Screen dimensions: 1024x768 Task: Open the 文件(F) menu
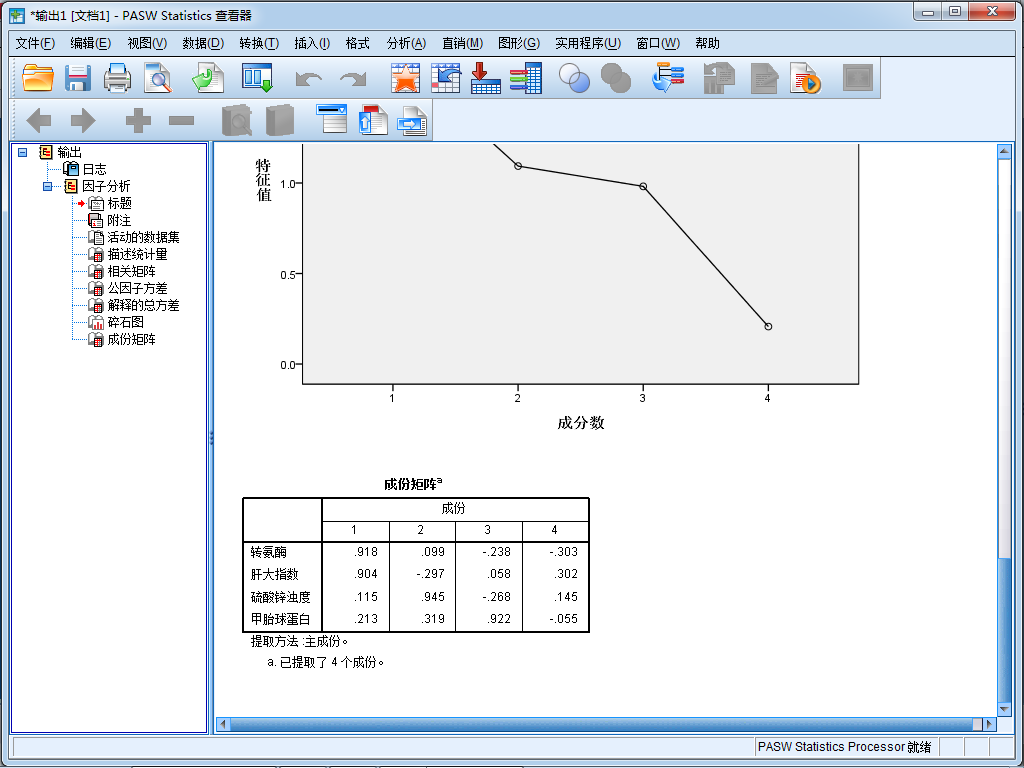35,43
